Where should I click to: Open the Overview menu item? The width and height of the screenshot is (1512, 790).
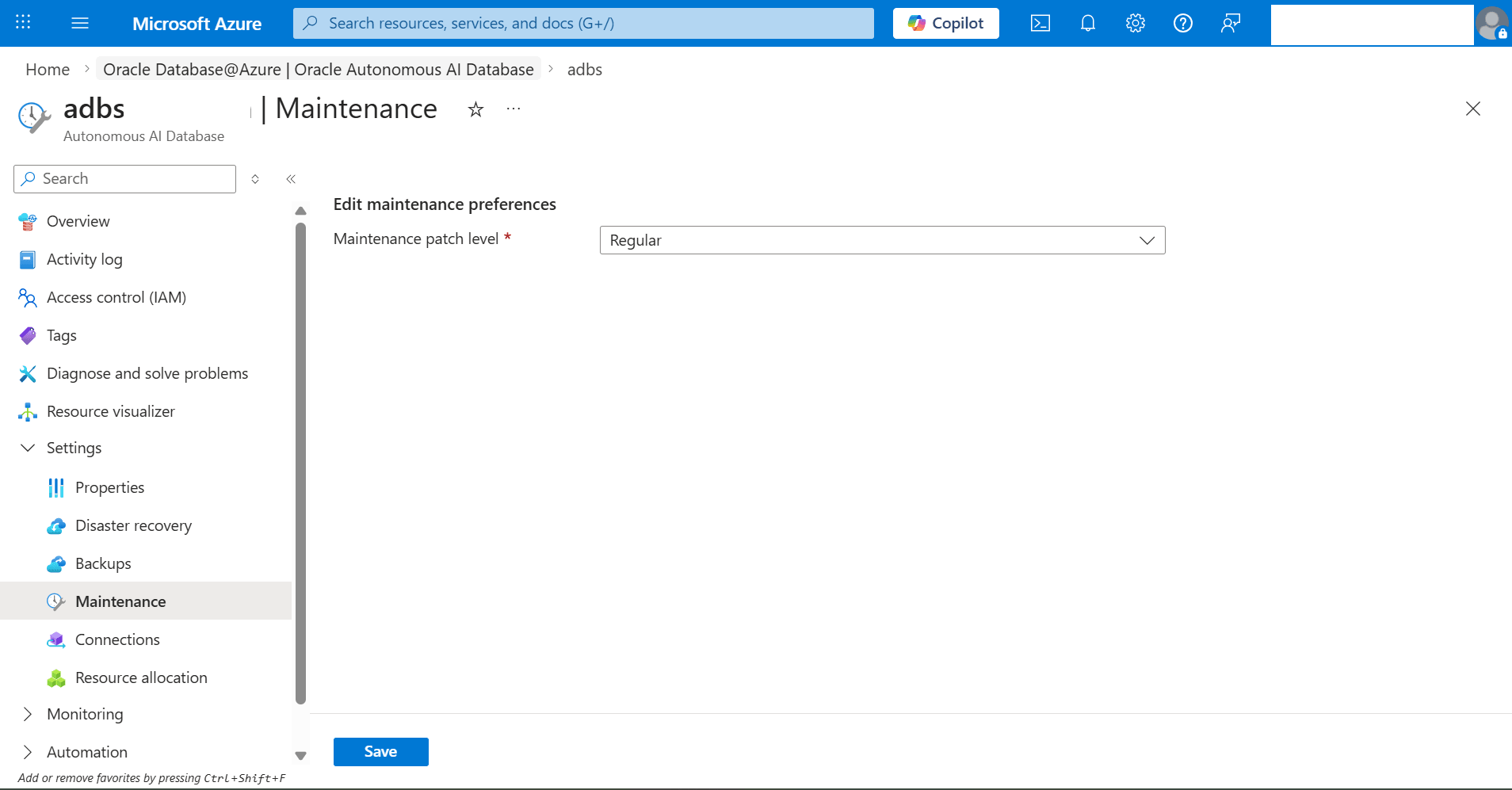click(78, 221)
